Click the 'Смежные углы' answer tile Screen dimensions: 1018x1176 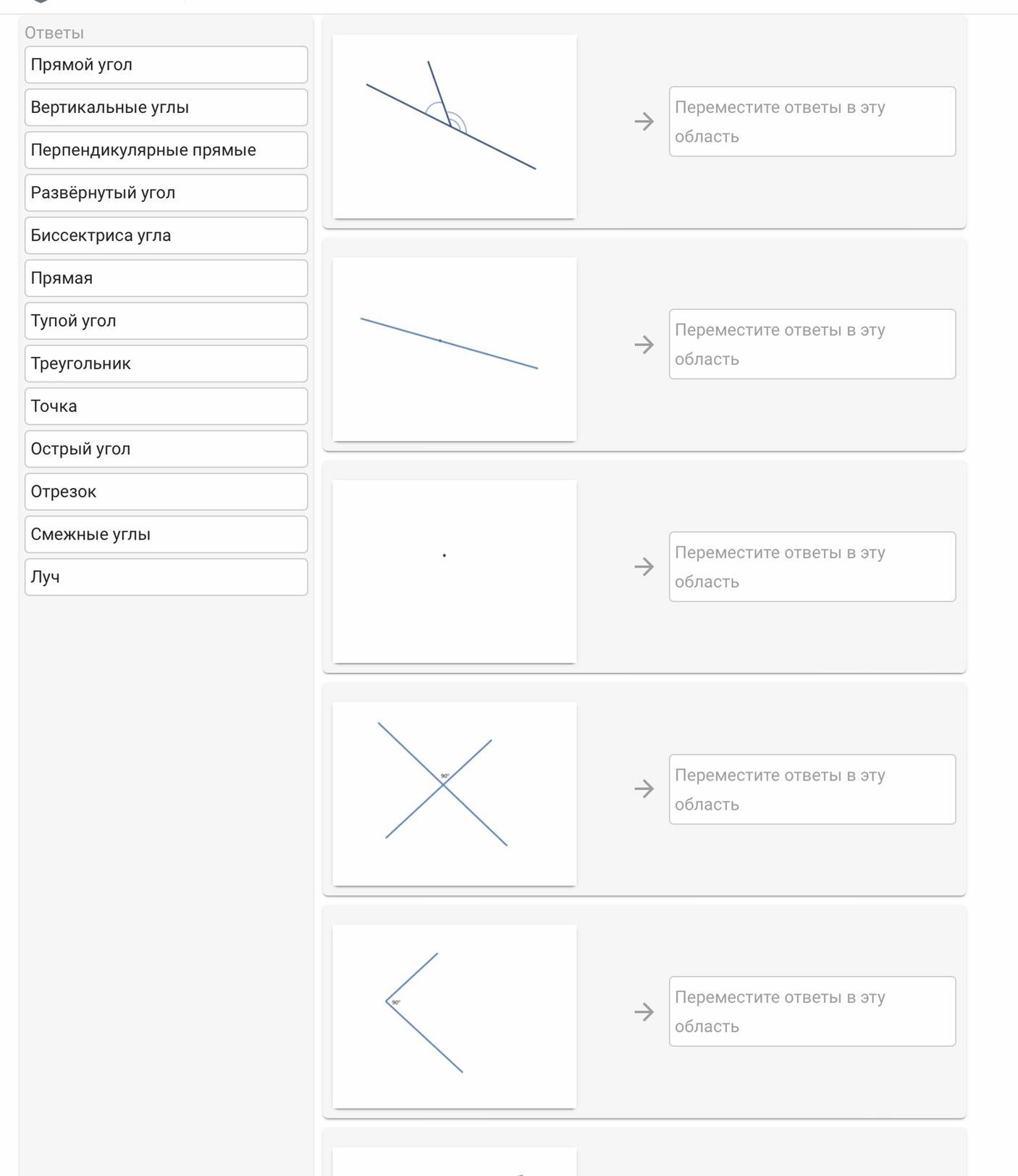coord(166,535)
